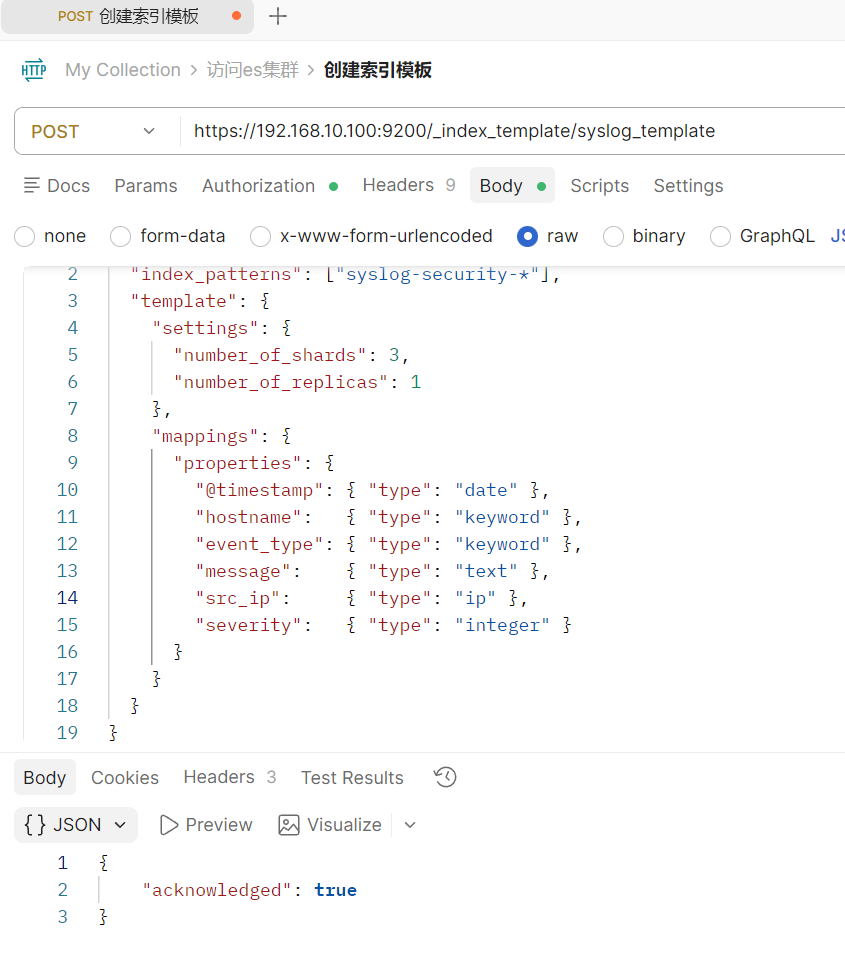
Task: Click the Docs list icon
Action: point(32,186)
